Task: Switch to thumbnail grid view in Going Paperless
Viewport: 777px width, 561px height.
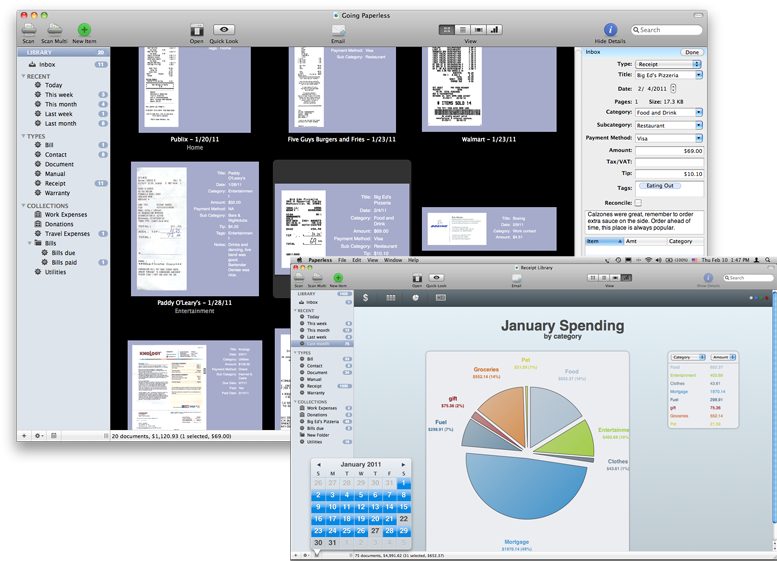Action: (447, 30)
